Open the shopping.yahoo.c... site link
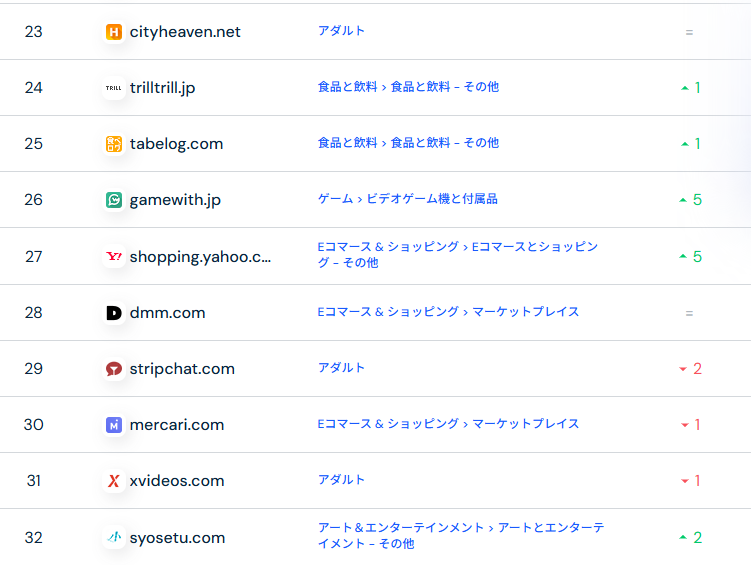 point(200,257)
